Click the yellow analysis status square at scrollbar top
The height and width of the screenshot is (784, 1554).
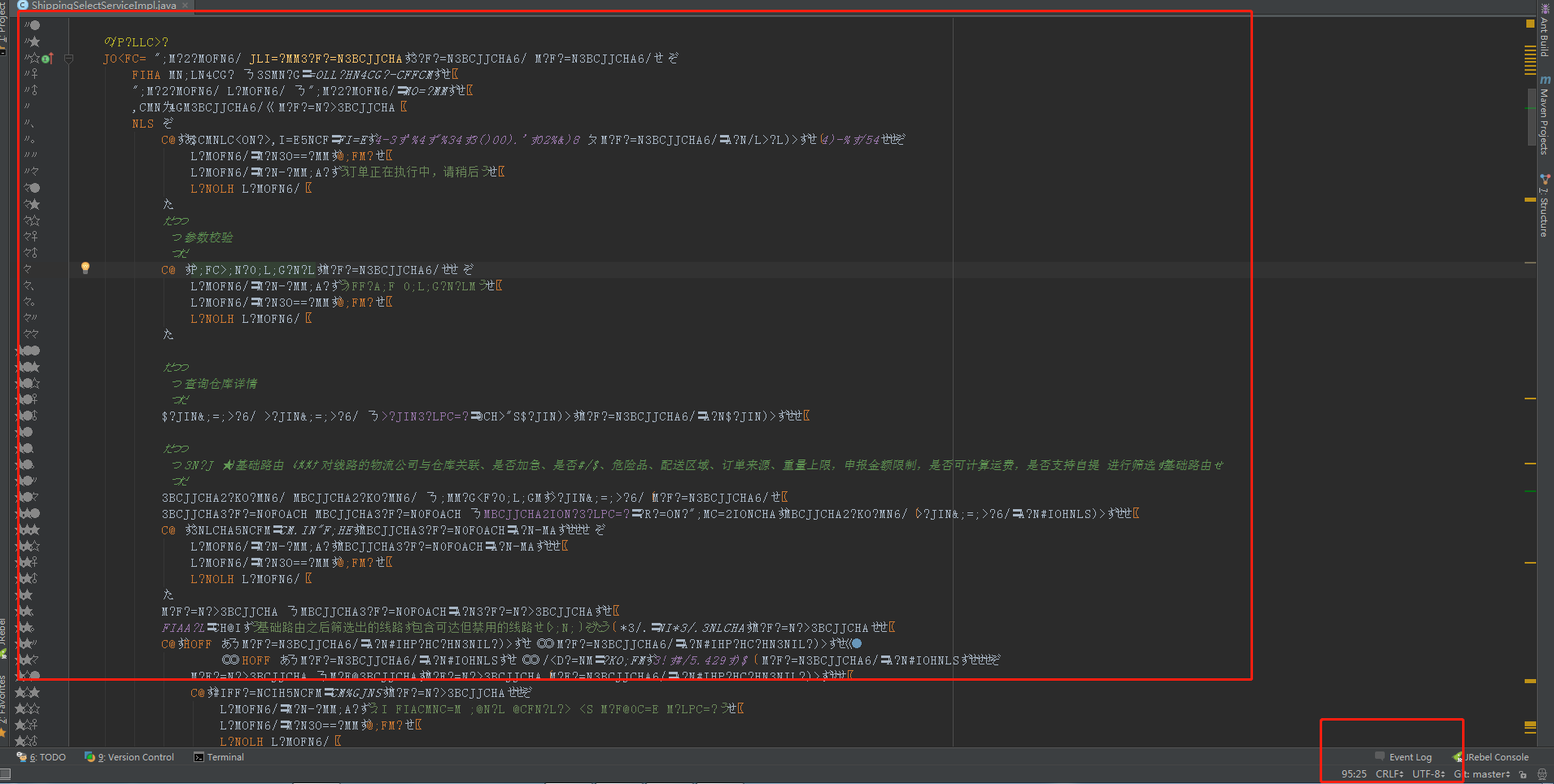(x=1530, y=24)
